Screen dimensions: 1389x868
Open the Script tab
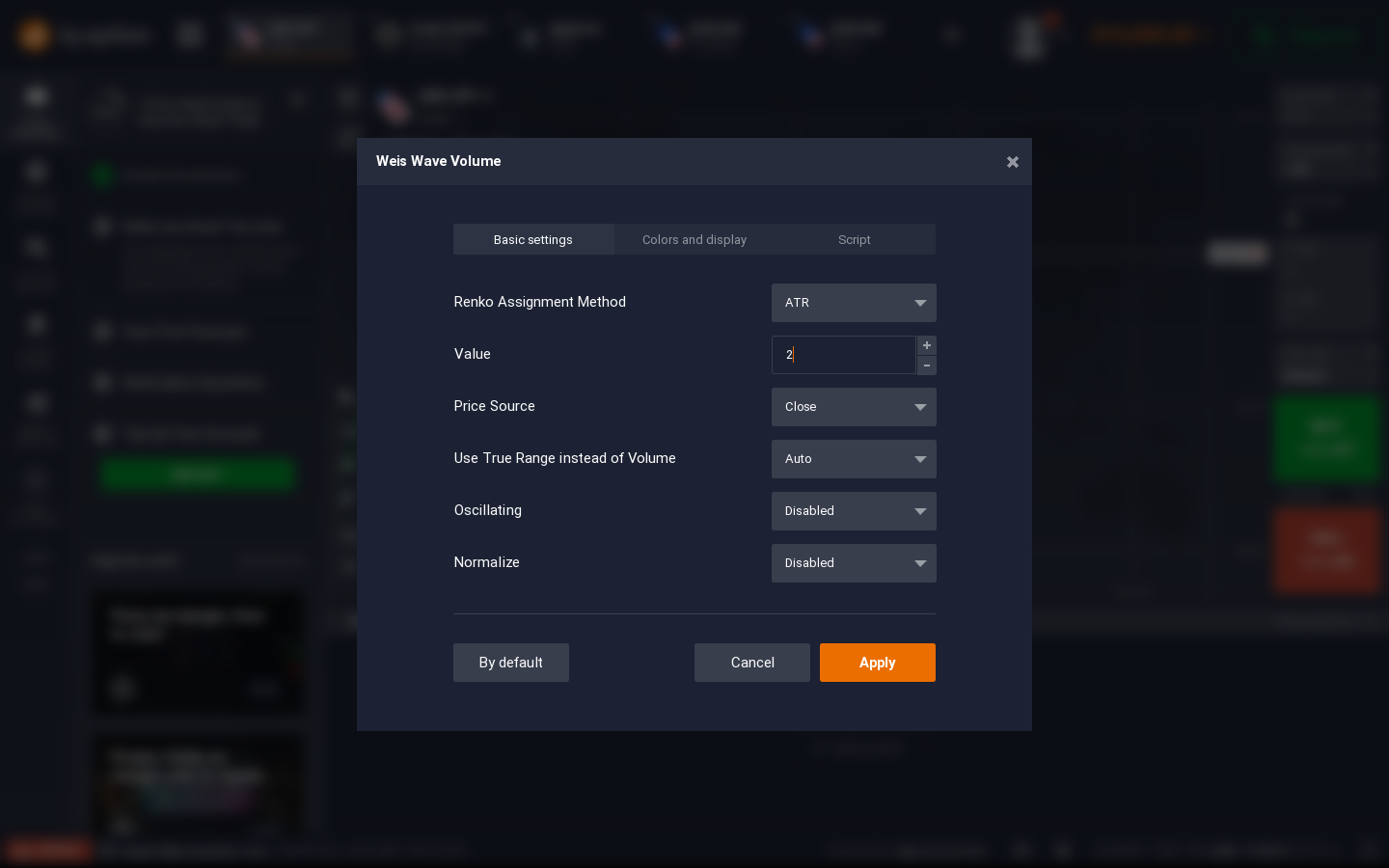pyautogui.click(x=855, y=239)
